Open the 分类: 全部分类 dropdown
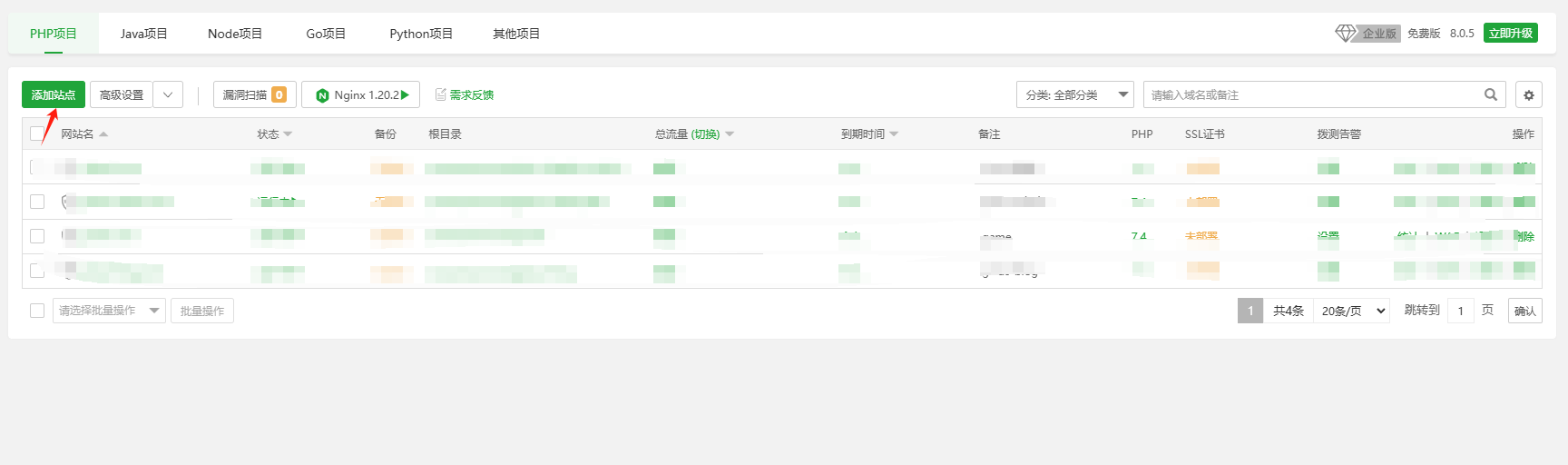The width and height of the screenshot is (1568, 465). [1075, 94]
